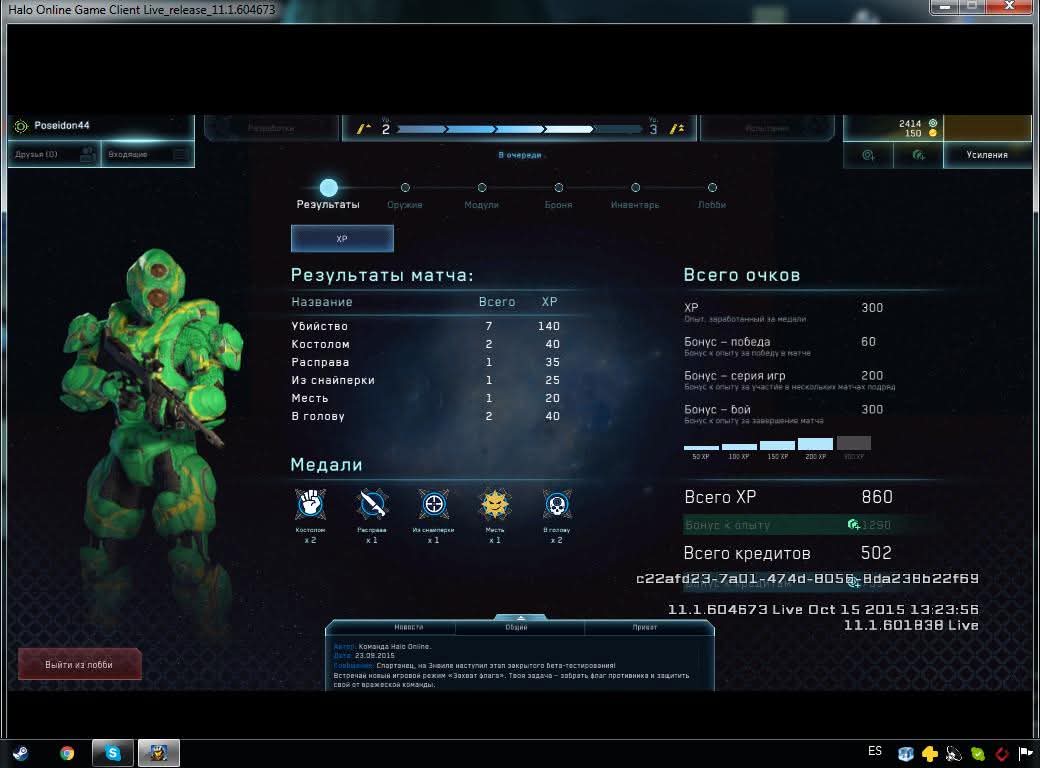Click the green tray icon next to red diamond
1040x768 pixels.
coord(978,753)
